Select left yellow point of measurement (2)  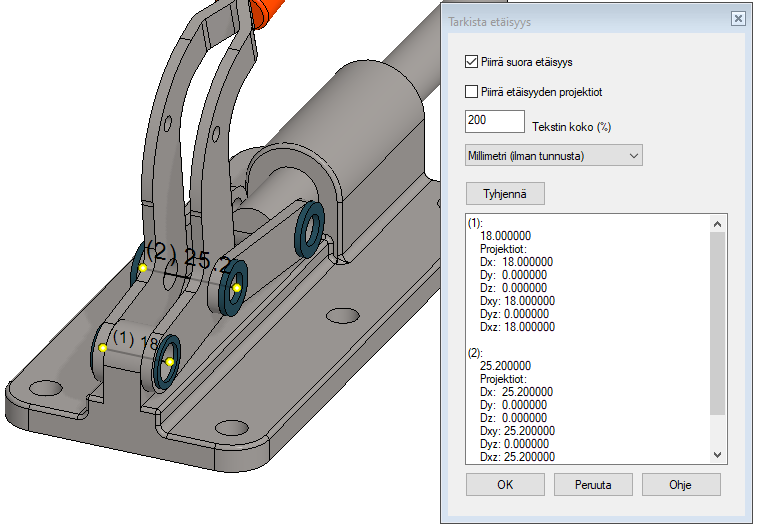pyautogui.click(x=143, y=268)
